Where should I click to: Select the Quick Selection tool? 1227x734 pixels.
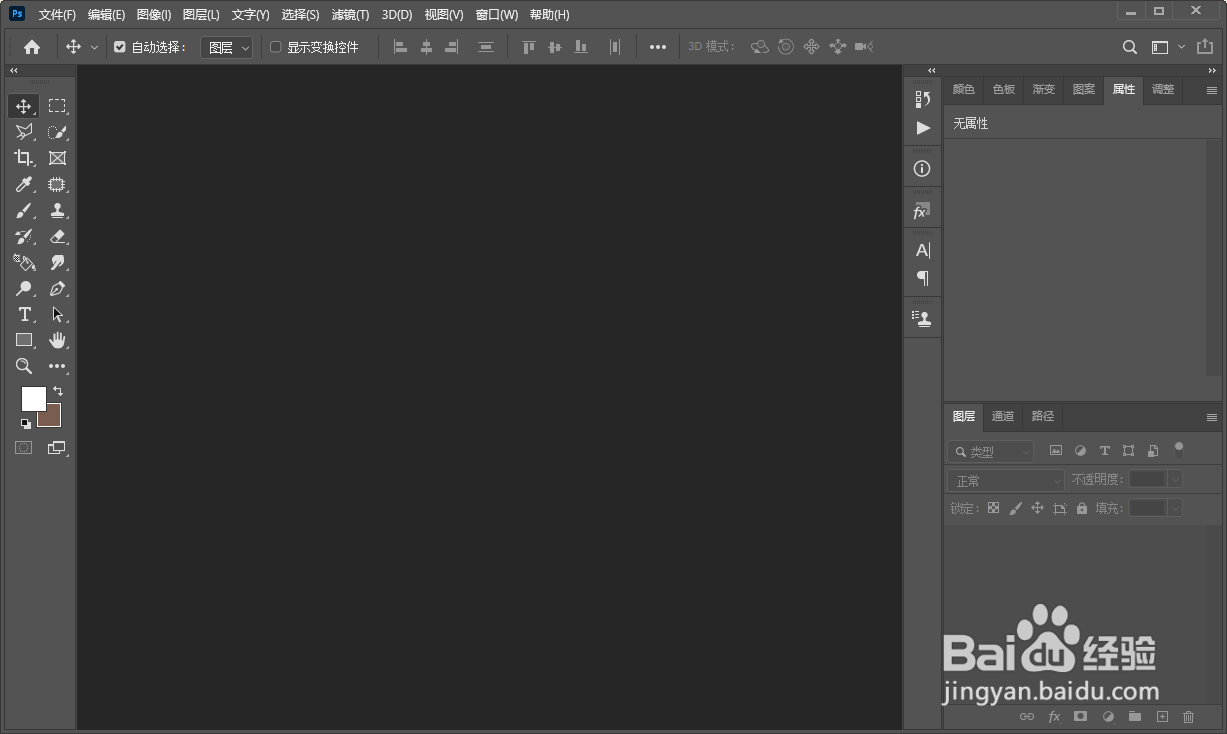point(58,132)
